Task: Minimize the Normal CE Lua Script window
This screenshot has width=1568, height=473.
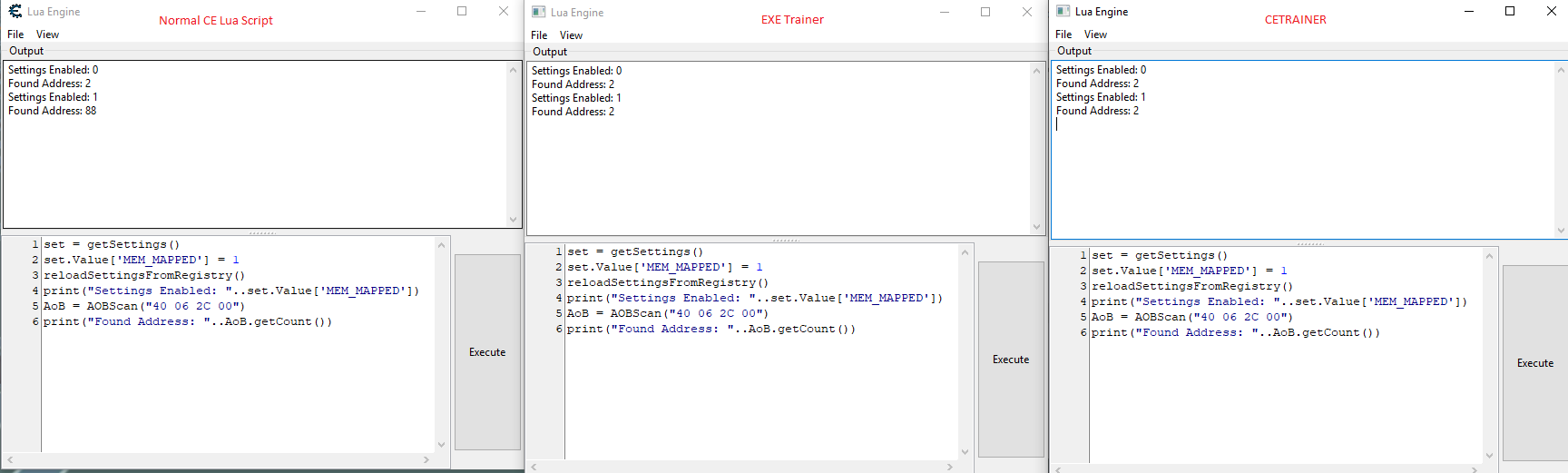Action: point(421,11)
